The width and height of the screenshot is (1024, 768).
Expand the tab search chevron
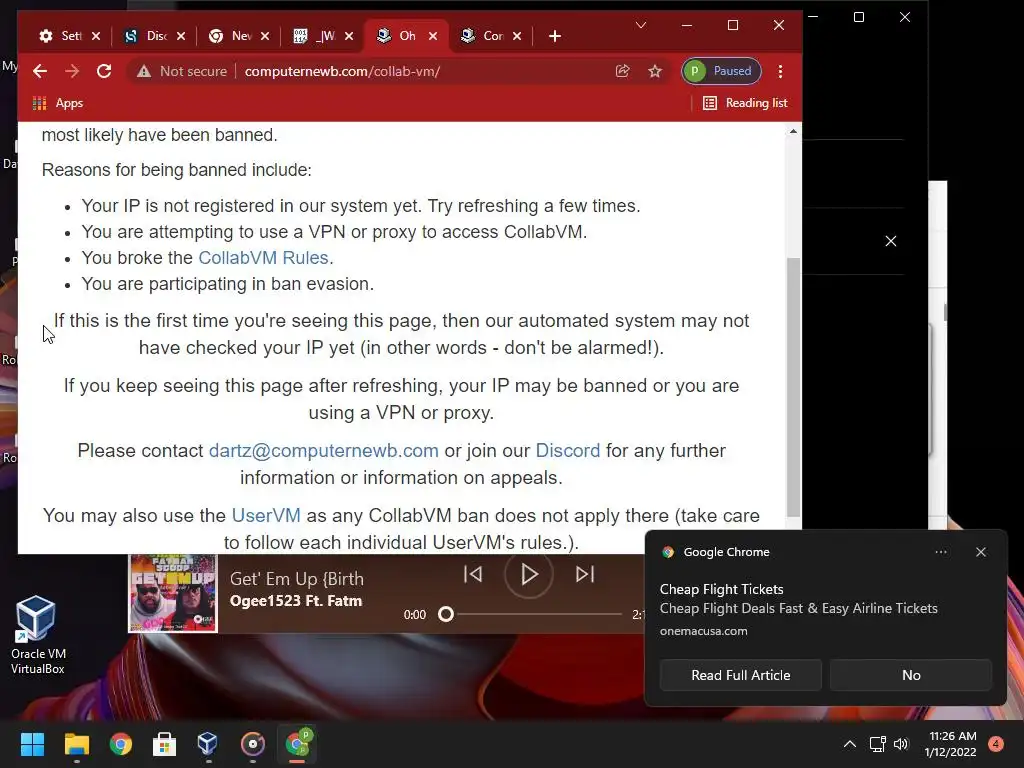point(641,25)
